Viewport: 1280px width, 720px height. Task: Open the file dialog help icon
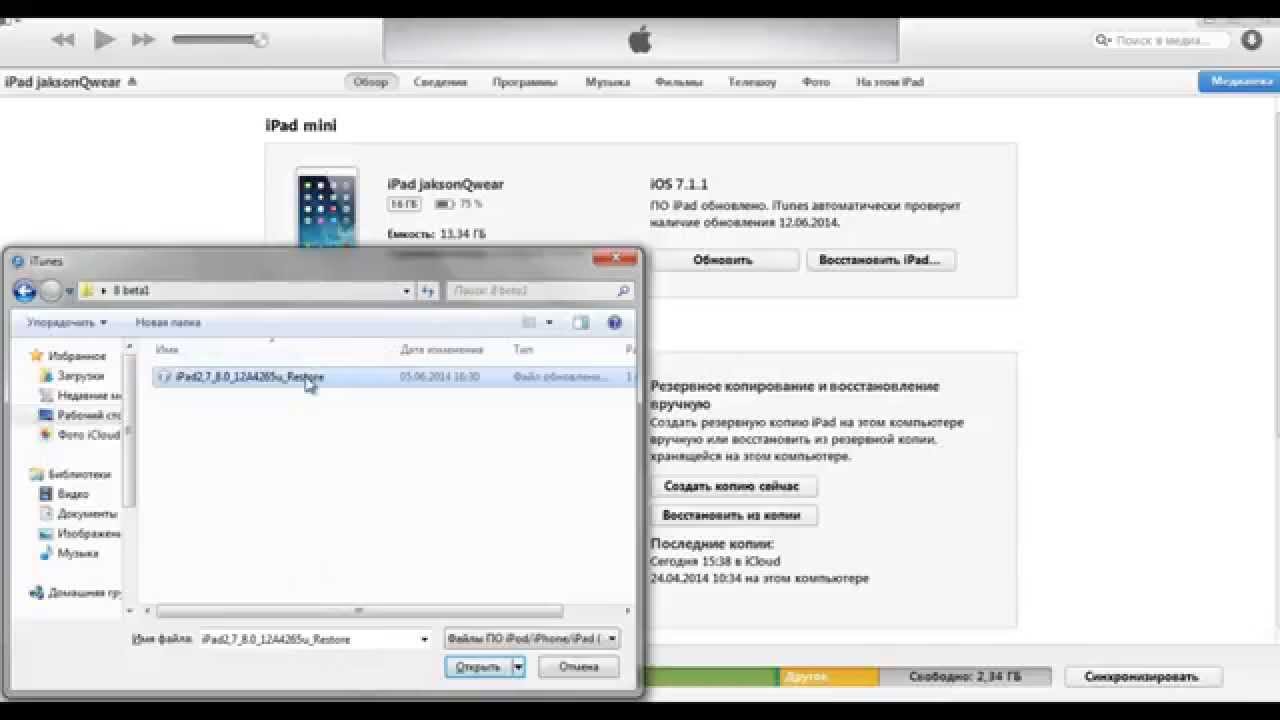[615, 323]
